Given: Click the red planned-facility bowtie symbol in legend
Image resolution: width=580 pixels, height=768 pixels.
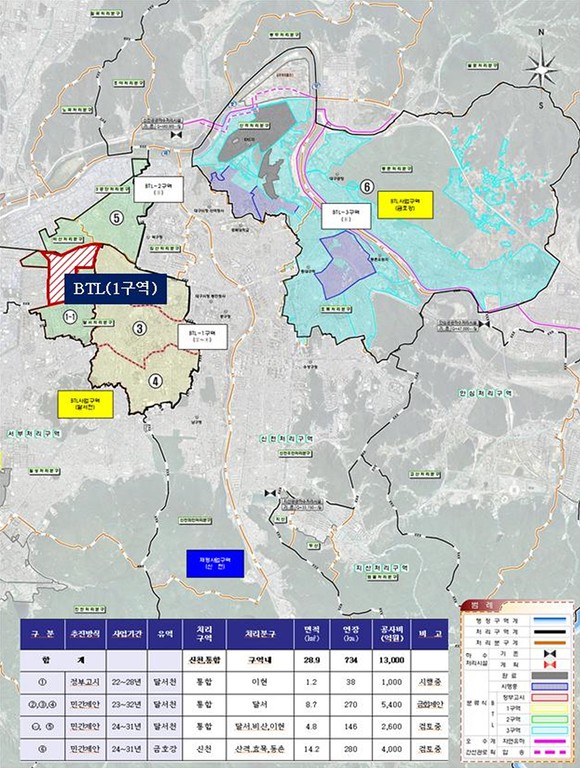Looking at the screenshot, I should click(x=551, y=665).
